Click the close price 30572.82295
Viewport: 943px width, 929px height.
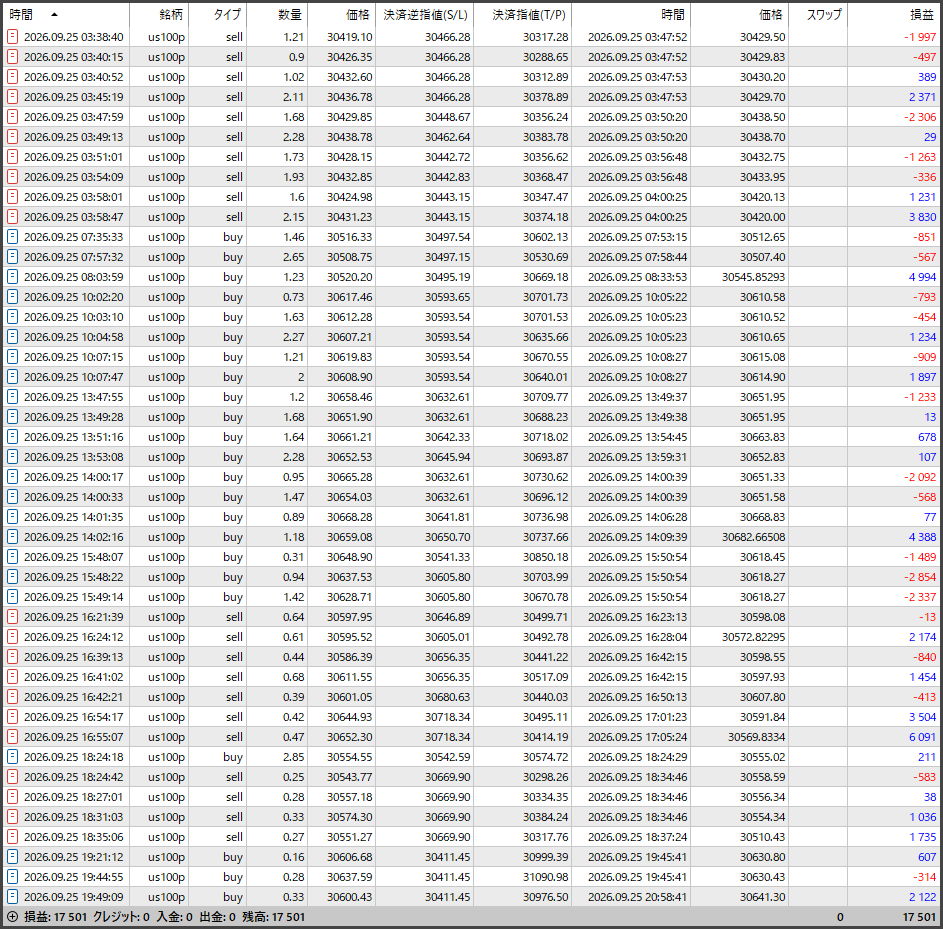(754, 637)
